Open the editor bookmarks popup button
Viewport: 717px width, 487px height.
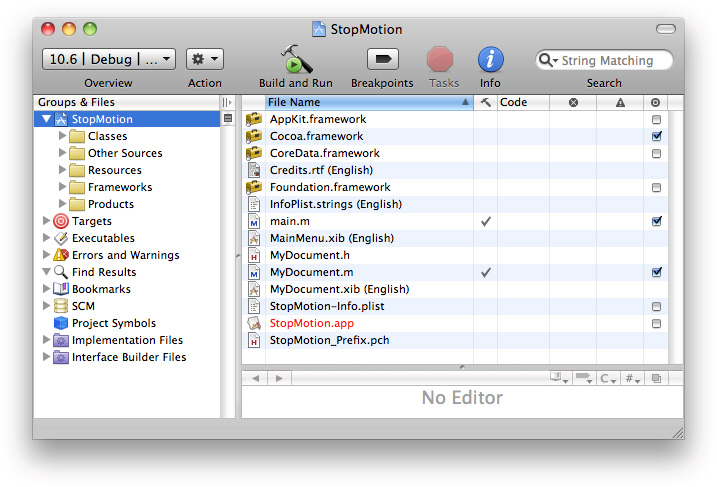coord(559,378)
